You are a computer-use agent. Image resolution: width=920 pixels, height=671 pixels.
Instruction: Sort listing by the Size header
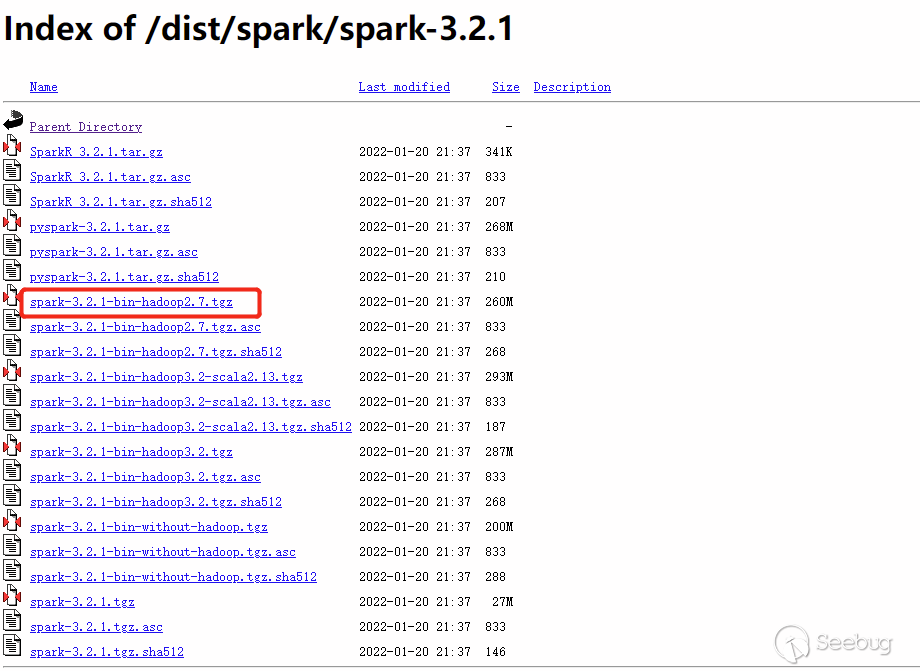(506, 87)
